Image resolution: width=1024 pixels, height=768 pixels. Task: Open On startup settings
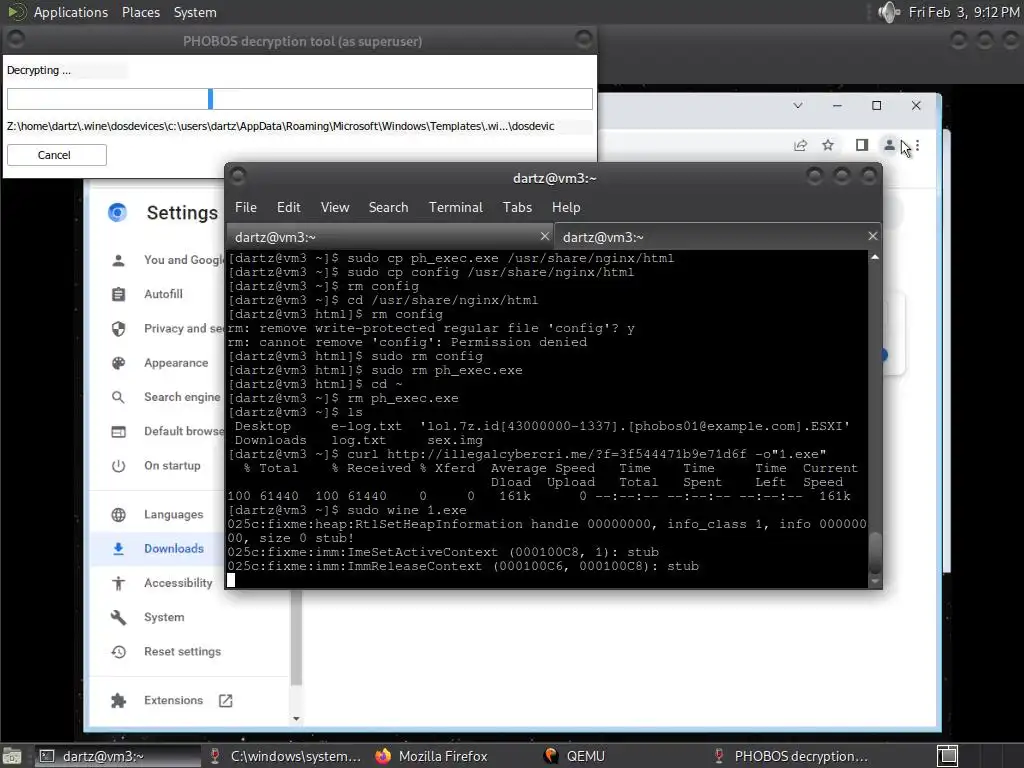[172, 466]
